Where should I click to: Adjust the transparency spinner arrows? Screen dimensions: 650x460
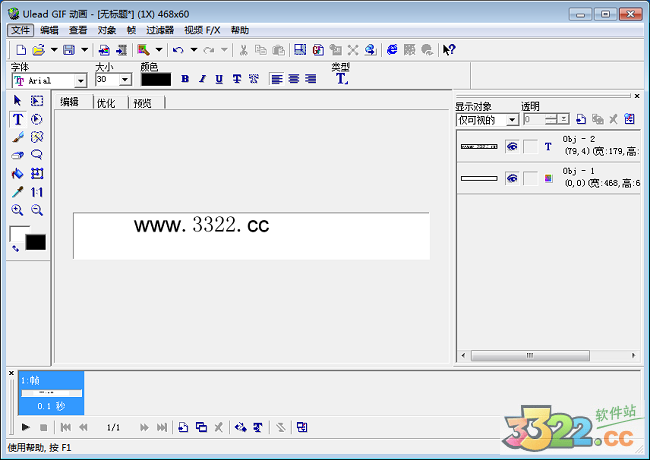coord(551,119)
